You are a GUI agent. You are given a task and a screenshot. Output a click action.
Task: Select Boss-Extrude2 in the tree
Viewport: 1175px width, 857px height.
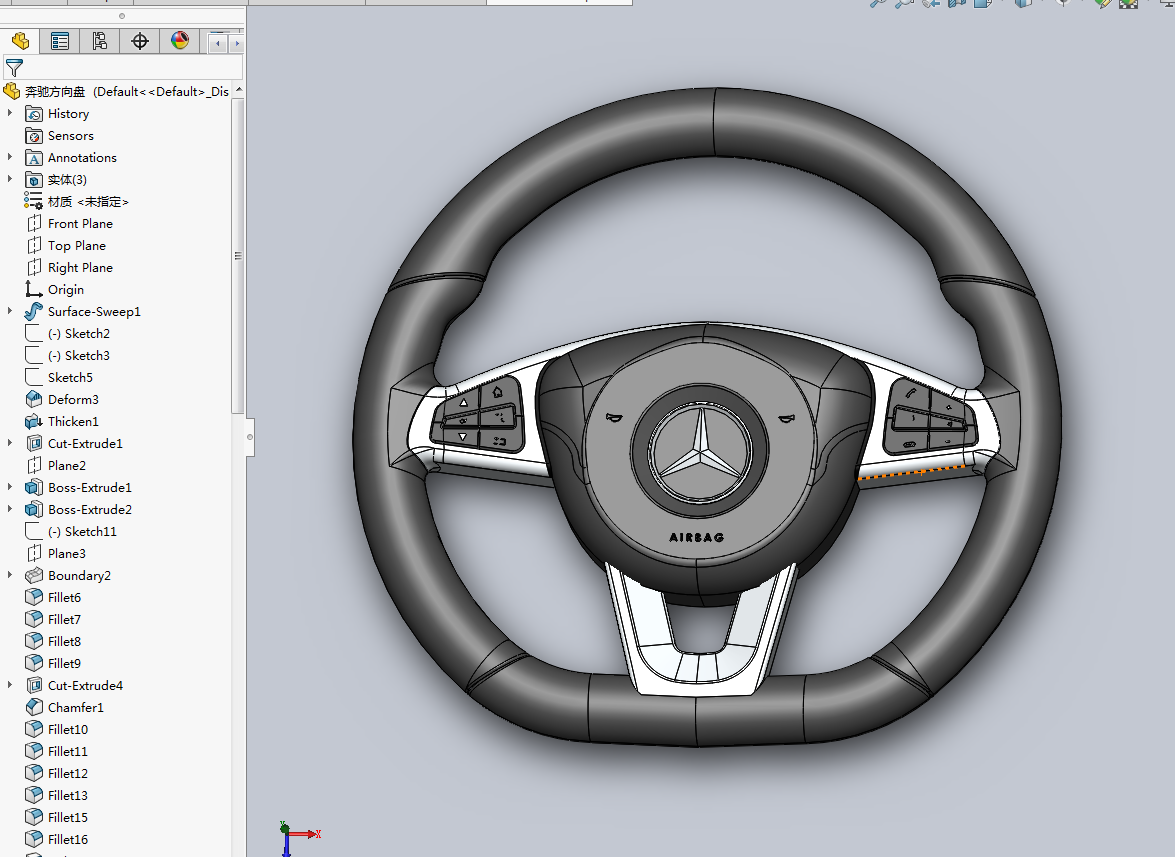coord(90,509)
